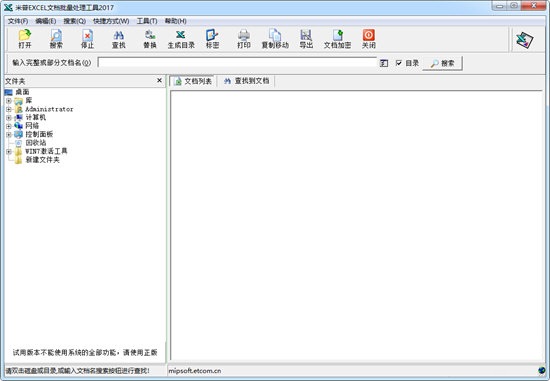Screen dimensions: 550x381
Task: Select 库 in the folder tree
Action: [x=28, y=100]
